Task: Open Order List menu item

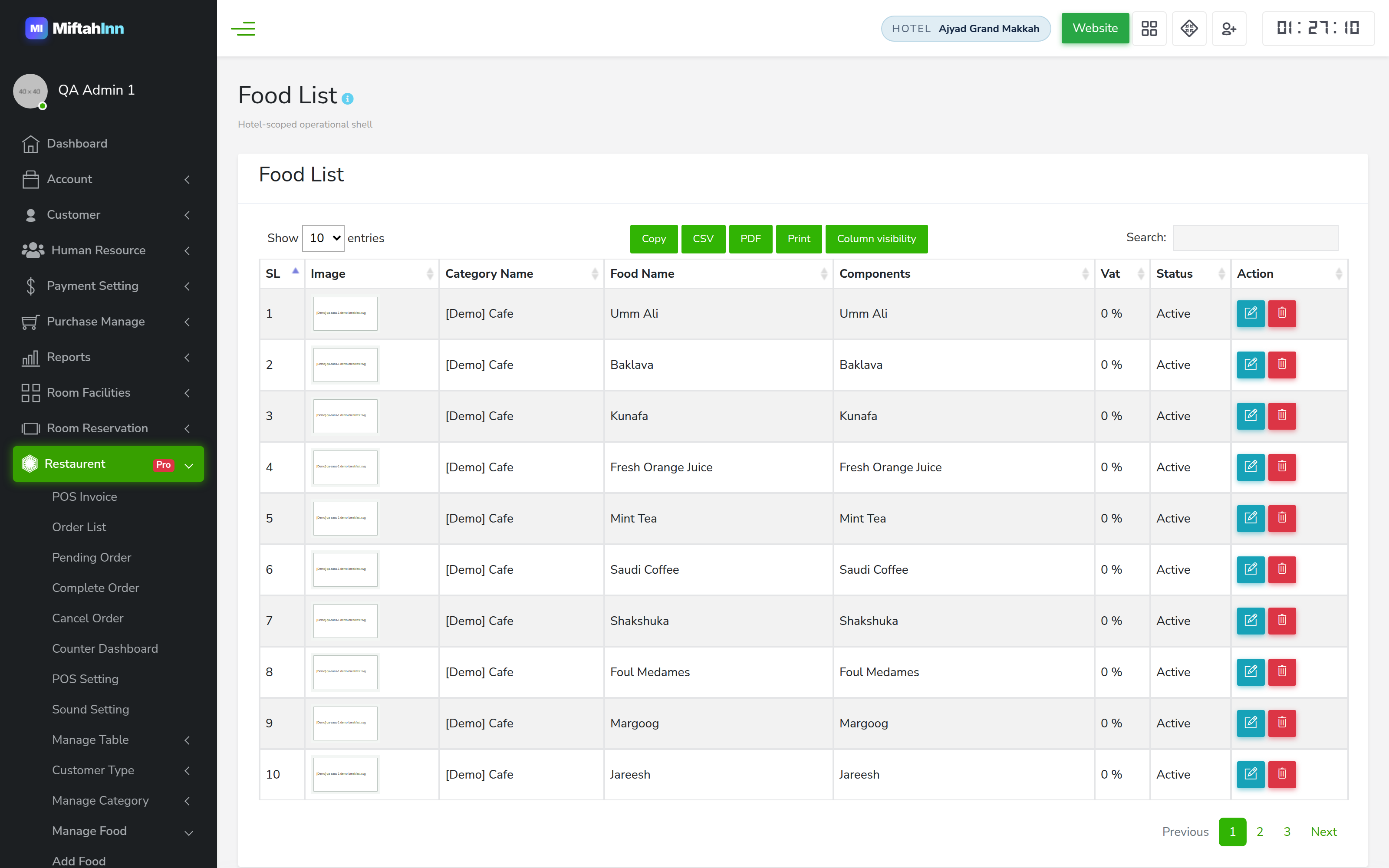Action: click(79, 528)
